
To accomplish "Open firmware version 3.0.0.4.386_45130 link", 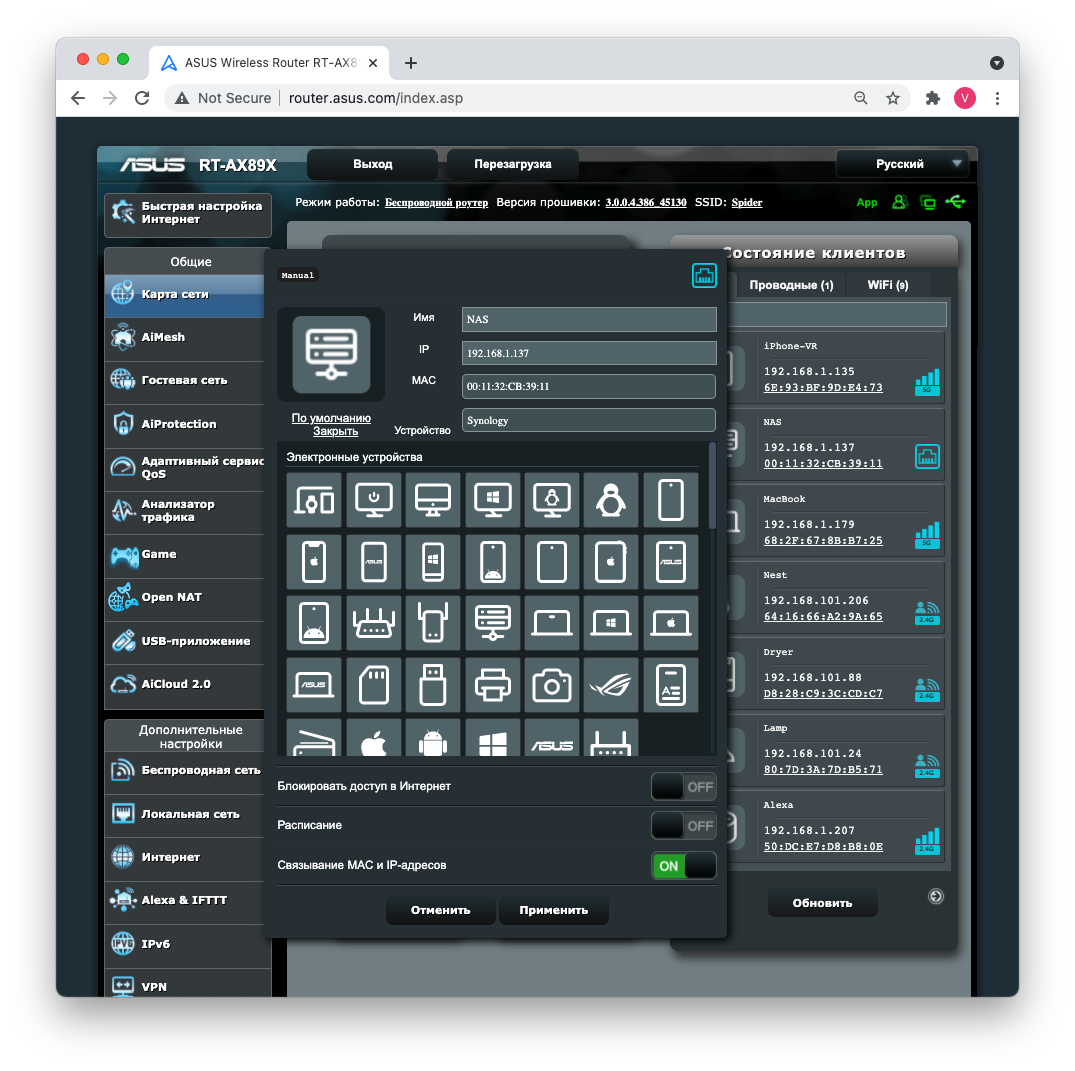I will 646,202.
